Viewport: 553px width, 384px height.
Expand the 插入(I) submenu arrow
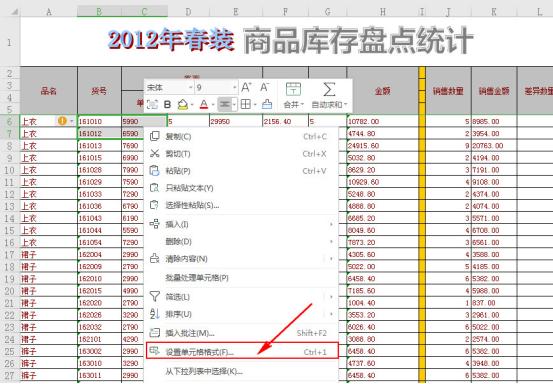pos(331,224)
